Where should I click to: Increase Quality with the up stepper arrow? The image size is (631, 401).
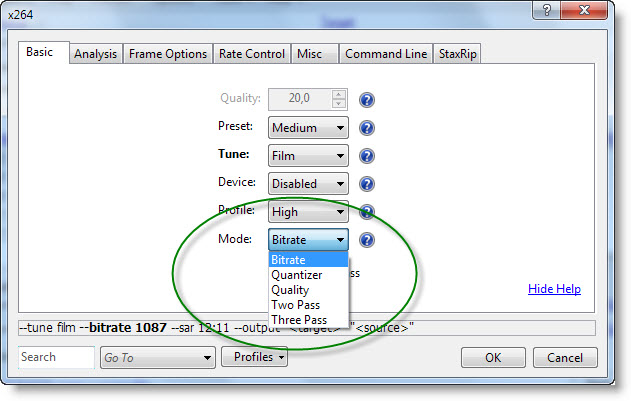point(338,95)
